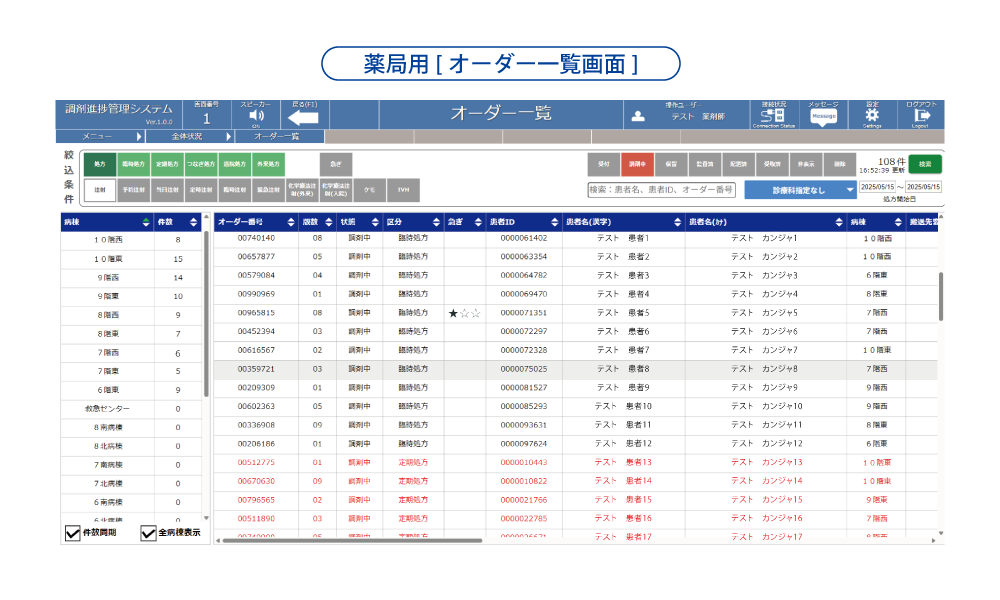This screenshot has width=1000, height=600.
Task: Select the 10階西 ward row
Action: 131,240
